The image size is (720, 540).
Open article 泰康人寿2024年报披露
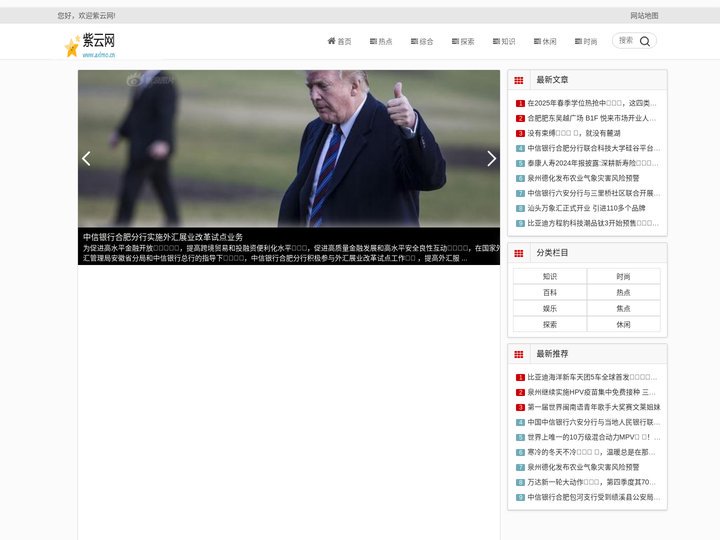(593, 163)
